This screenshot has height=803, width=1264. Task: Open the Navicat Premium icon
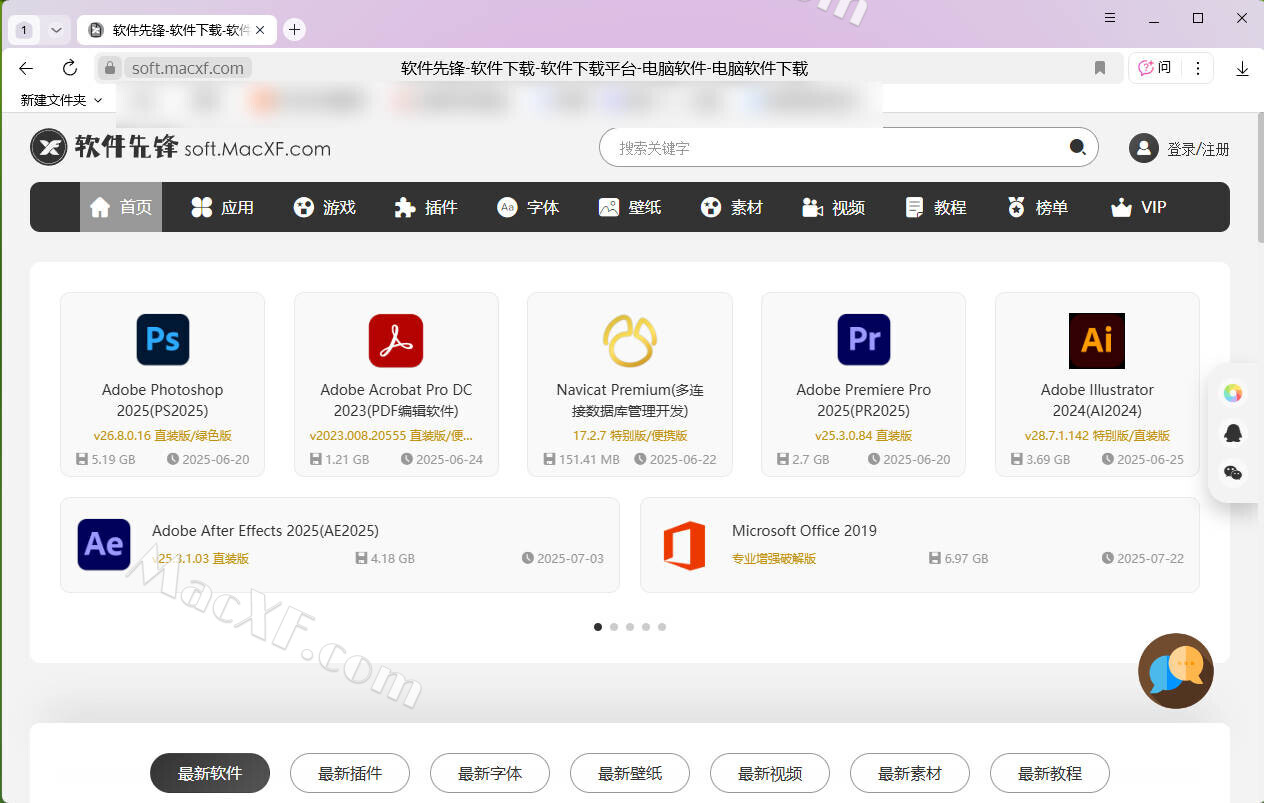point(630,340)
